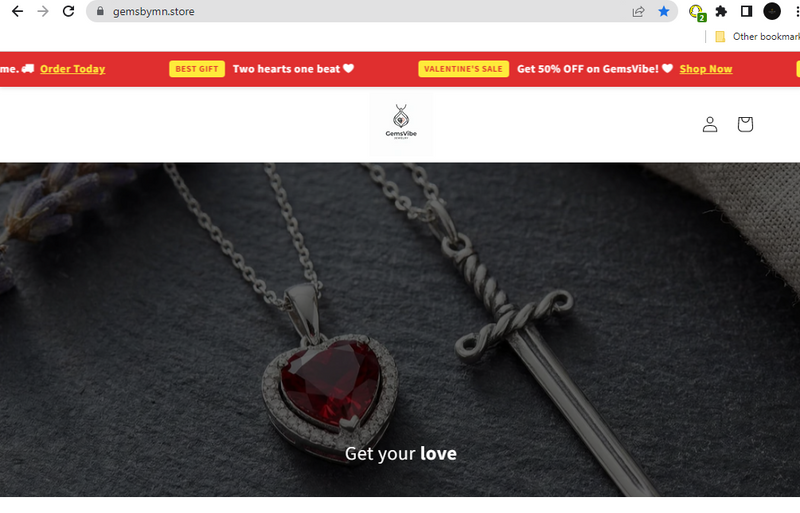Open the account login icon
This screenshot has width=800, height=513.
point(710,124)
